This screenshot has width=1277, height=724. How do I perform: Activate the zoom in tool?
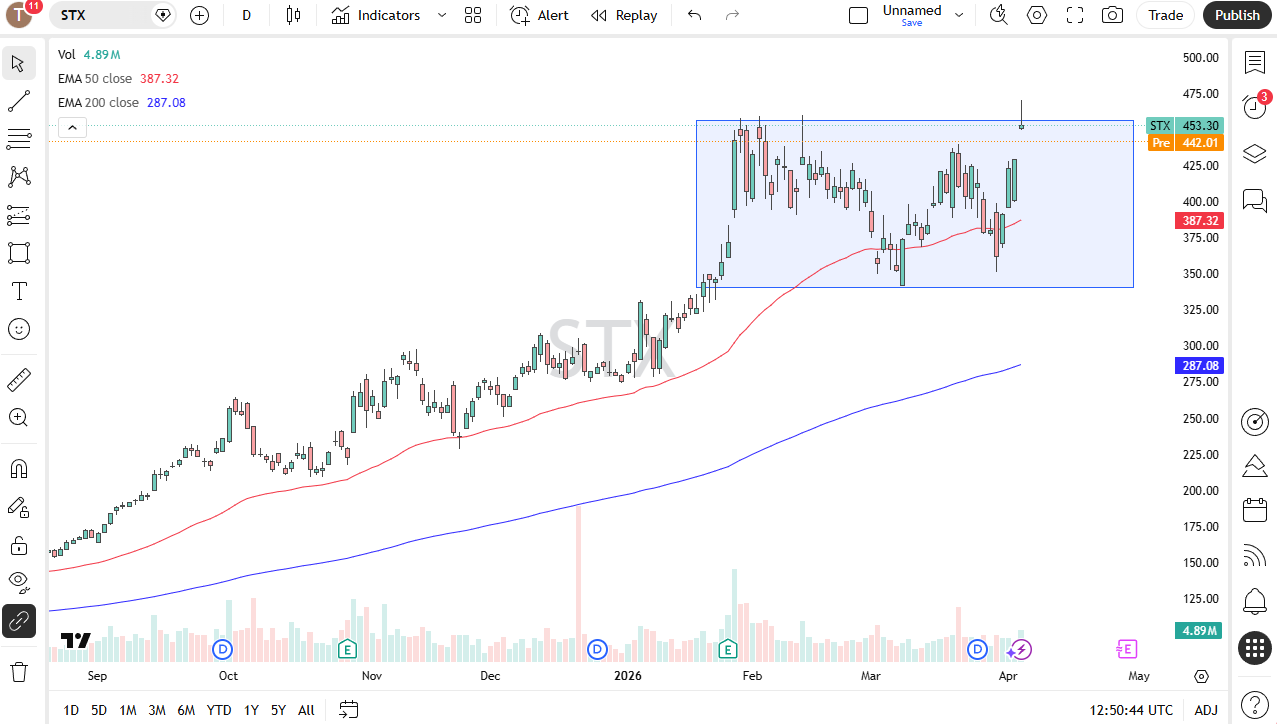pos(18,417)
